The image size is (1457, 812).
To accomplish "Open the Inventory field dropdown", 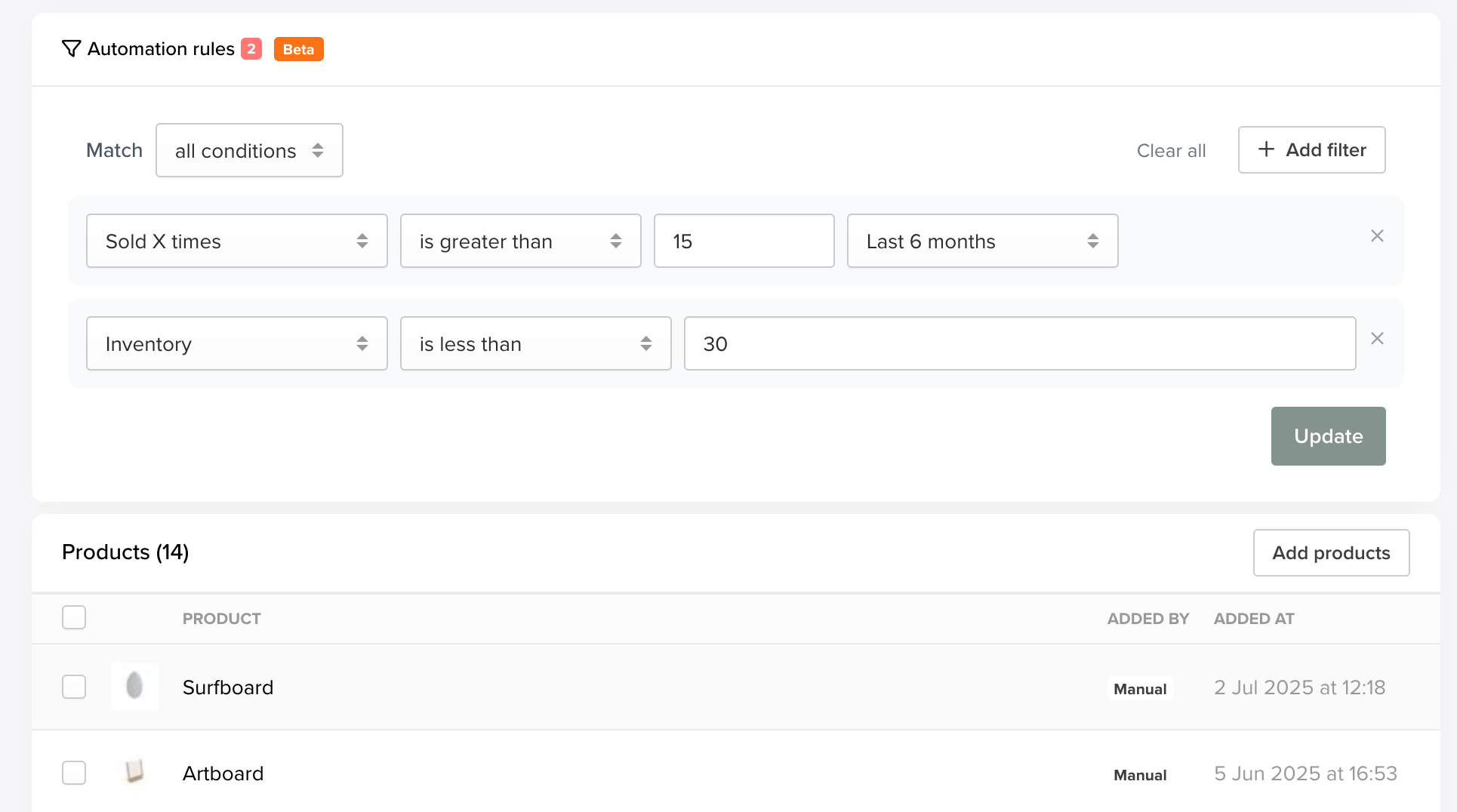I will (x=237, y=343).
